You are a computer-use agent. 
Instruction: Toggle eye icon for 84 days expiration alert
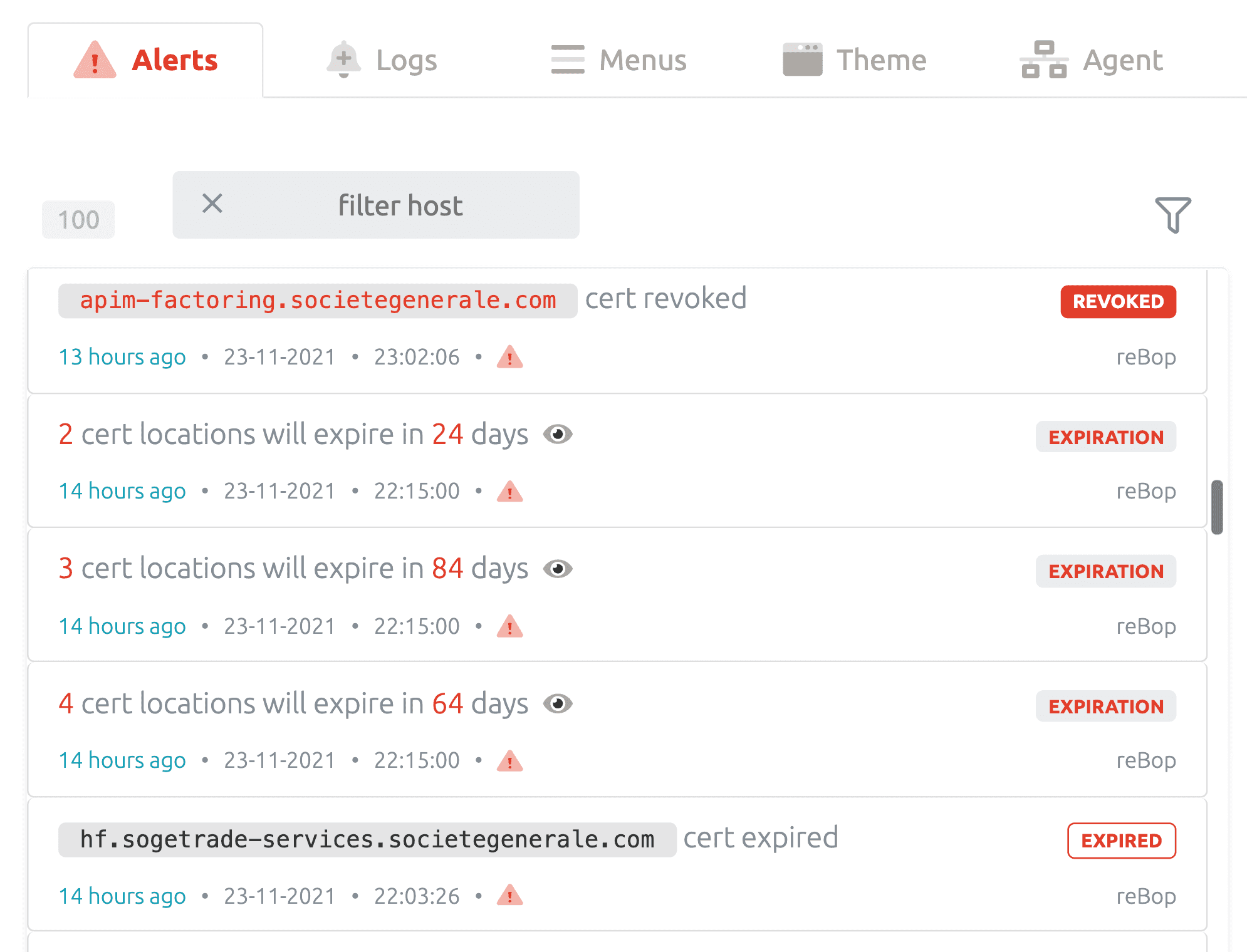pyautogui.click(x=558, y=569)
